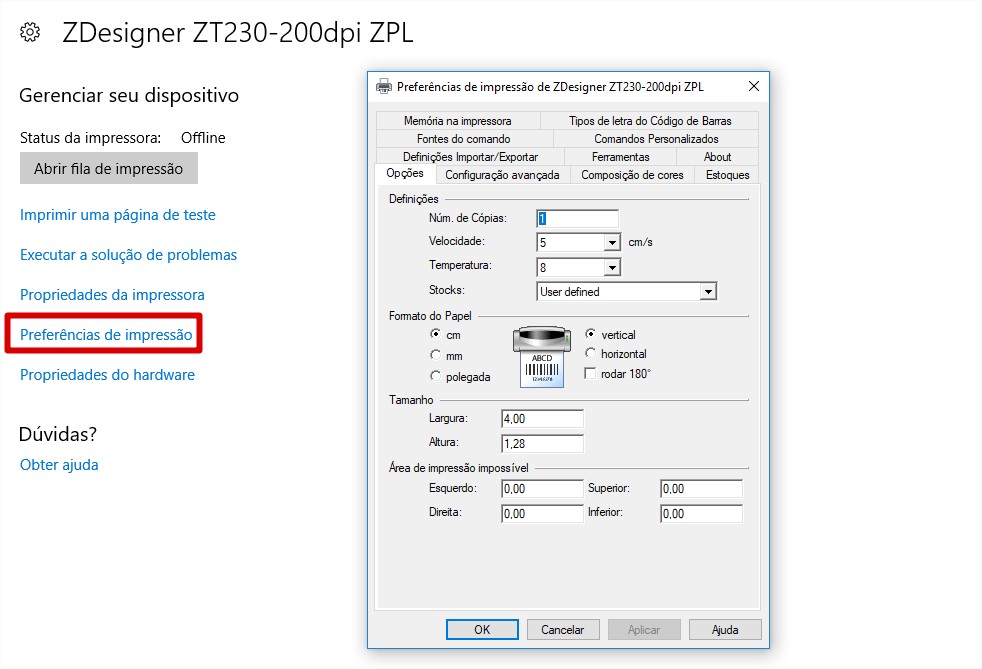Click the Obter ajuda link

[59, 465]
